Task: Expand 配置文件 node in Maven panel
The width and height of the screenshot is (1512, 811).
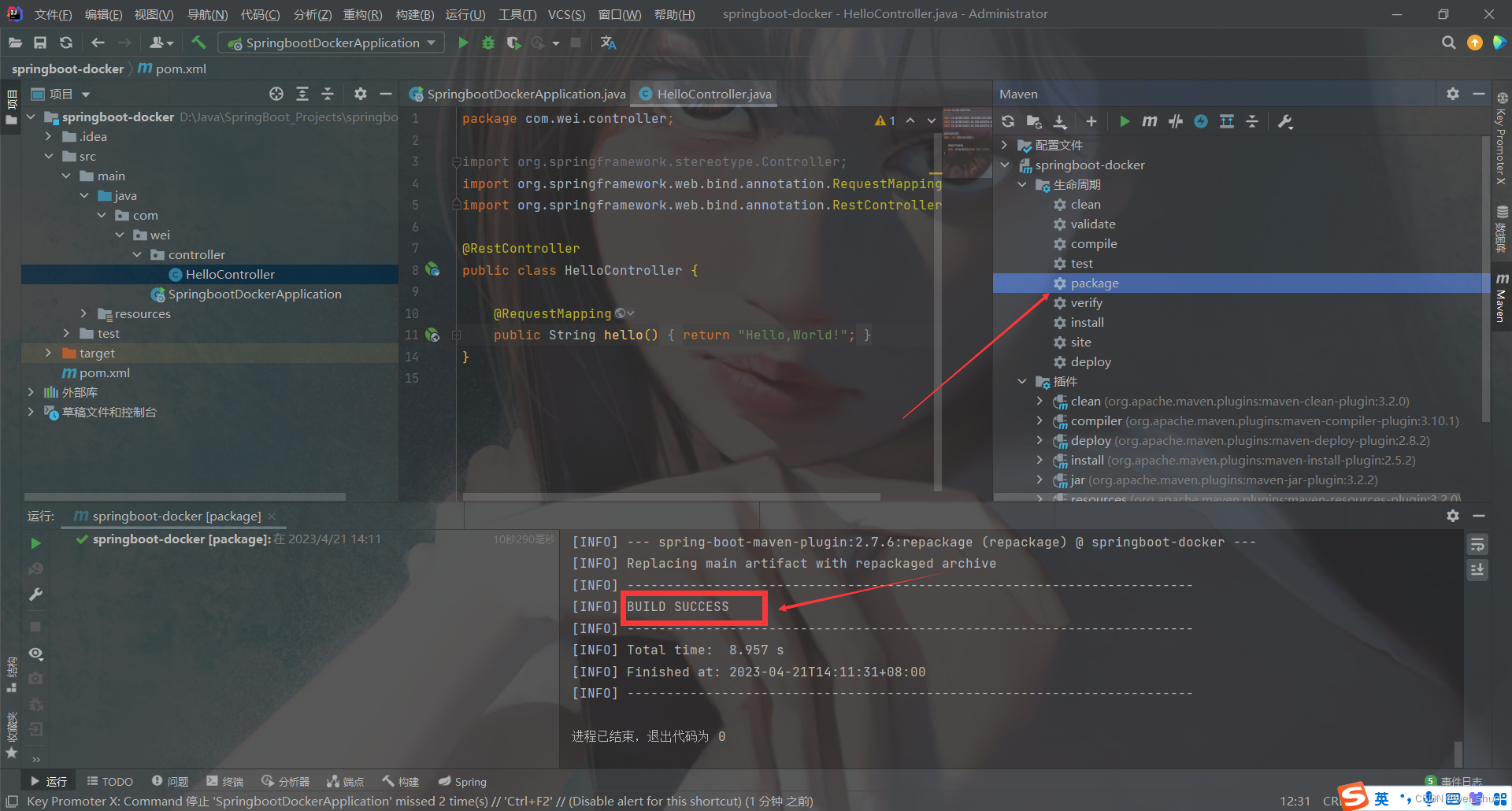Action: click(1005, 145)
